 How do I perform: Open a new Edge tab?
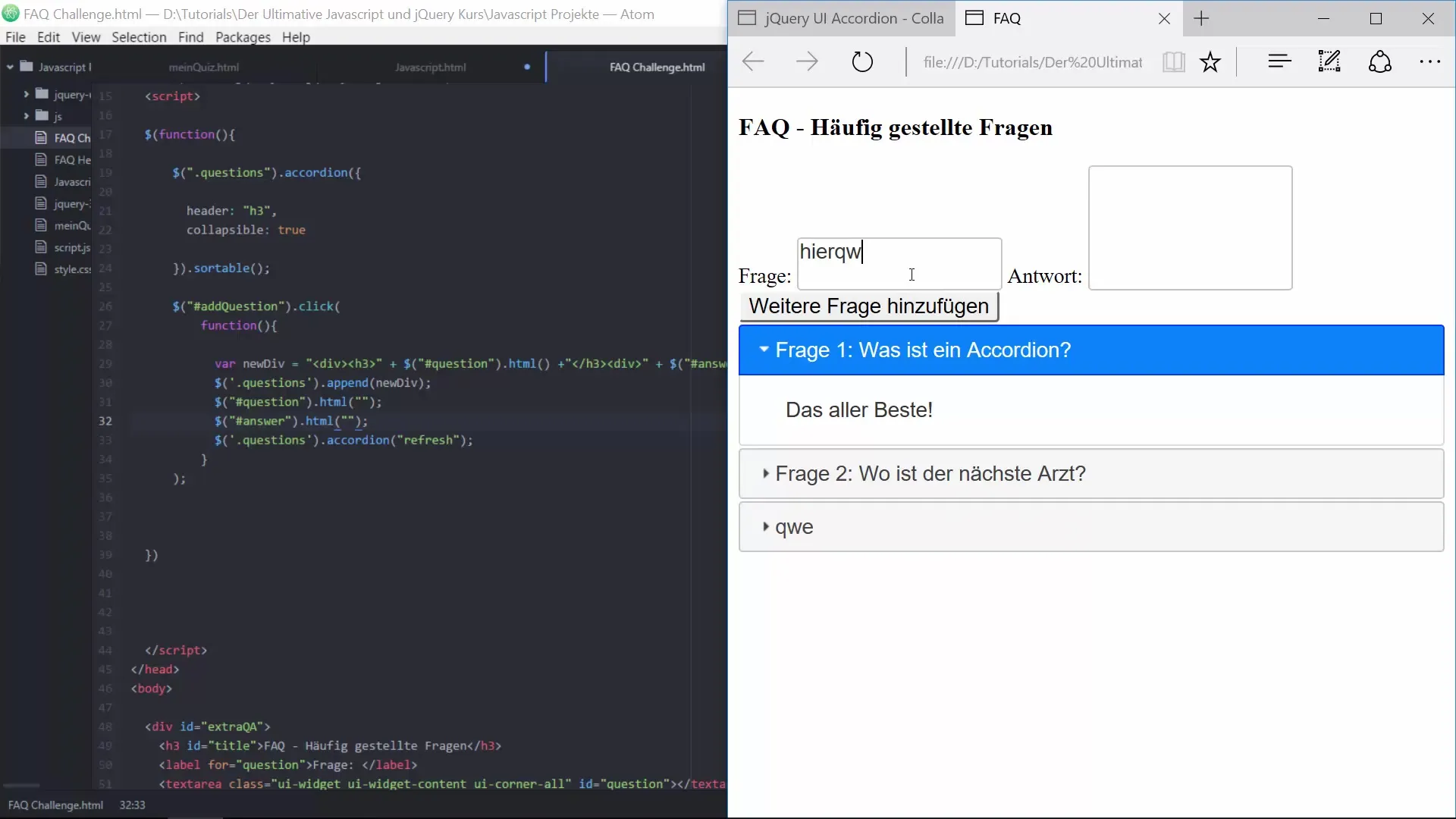1201,18
